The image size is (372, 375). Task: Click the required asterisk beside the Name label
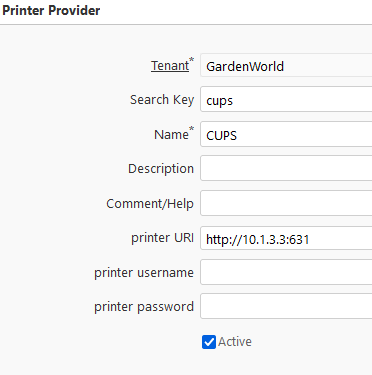191,128
